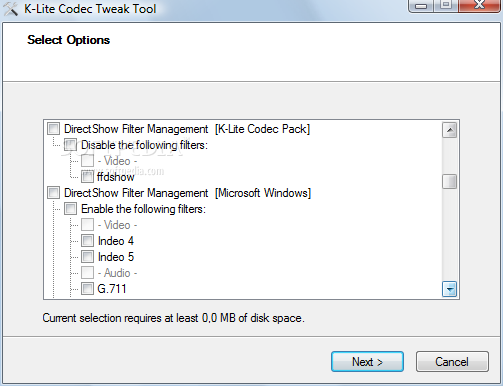This screenshot has height=386, width=503.
Task: Tick DirectShow Filter Management K-Lite Codec Pack checkbox
Action: coord(54,129)
